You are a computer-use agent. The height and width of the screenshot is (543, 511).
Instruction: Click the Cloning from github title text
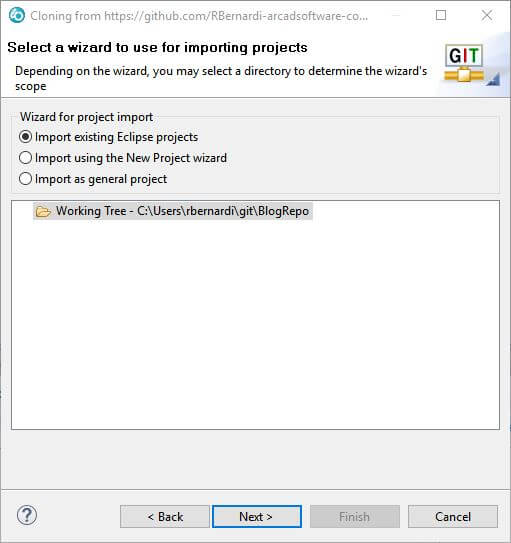(x=199, y=16)
